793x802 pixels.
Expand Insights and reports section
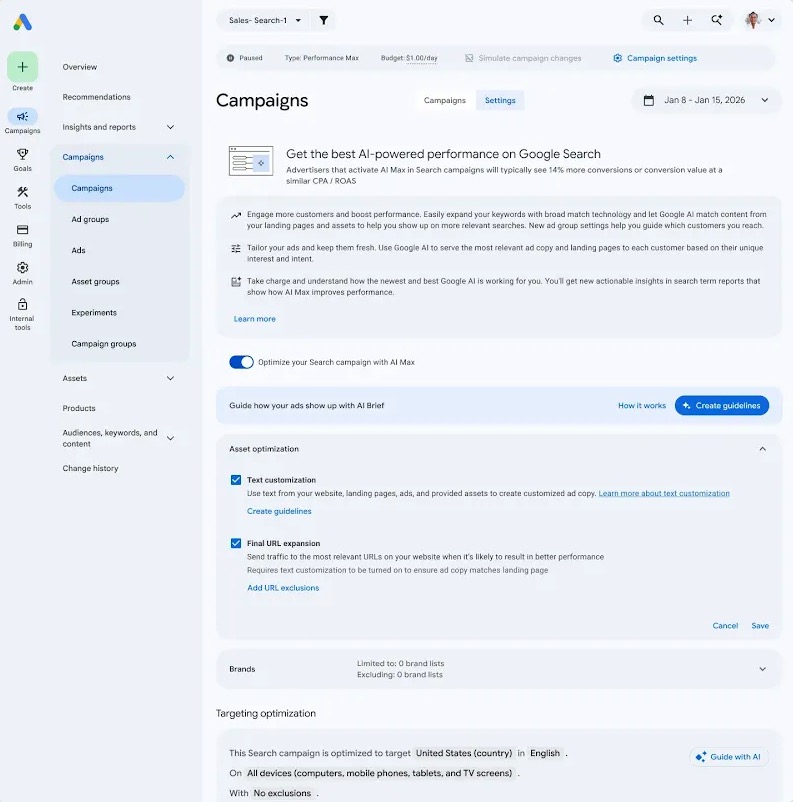point(170,127)
